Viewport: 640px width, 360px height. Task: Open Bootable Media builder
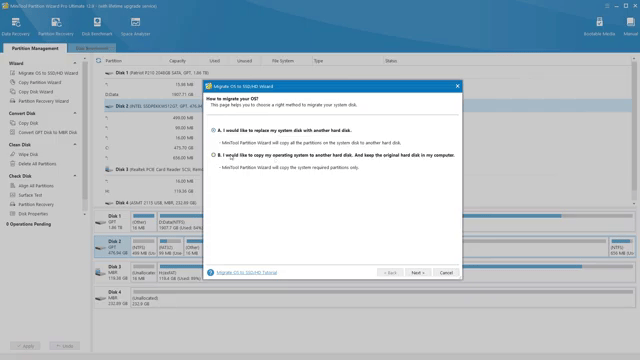pos(599,27)
